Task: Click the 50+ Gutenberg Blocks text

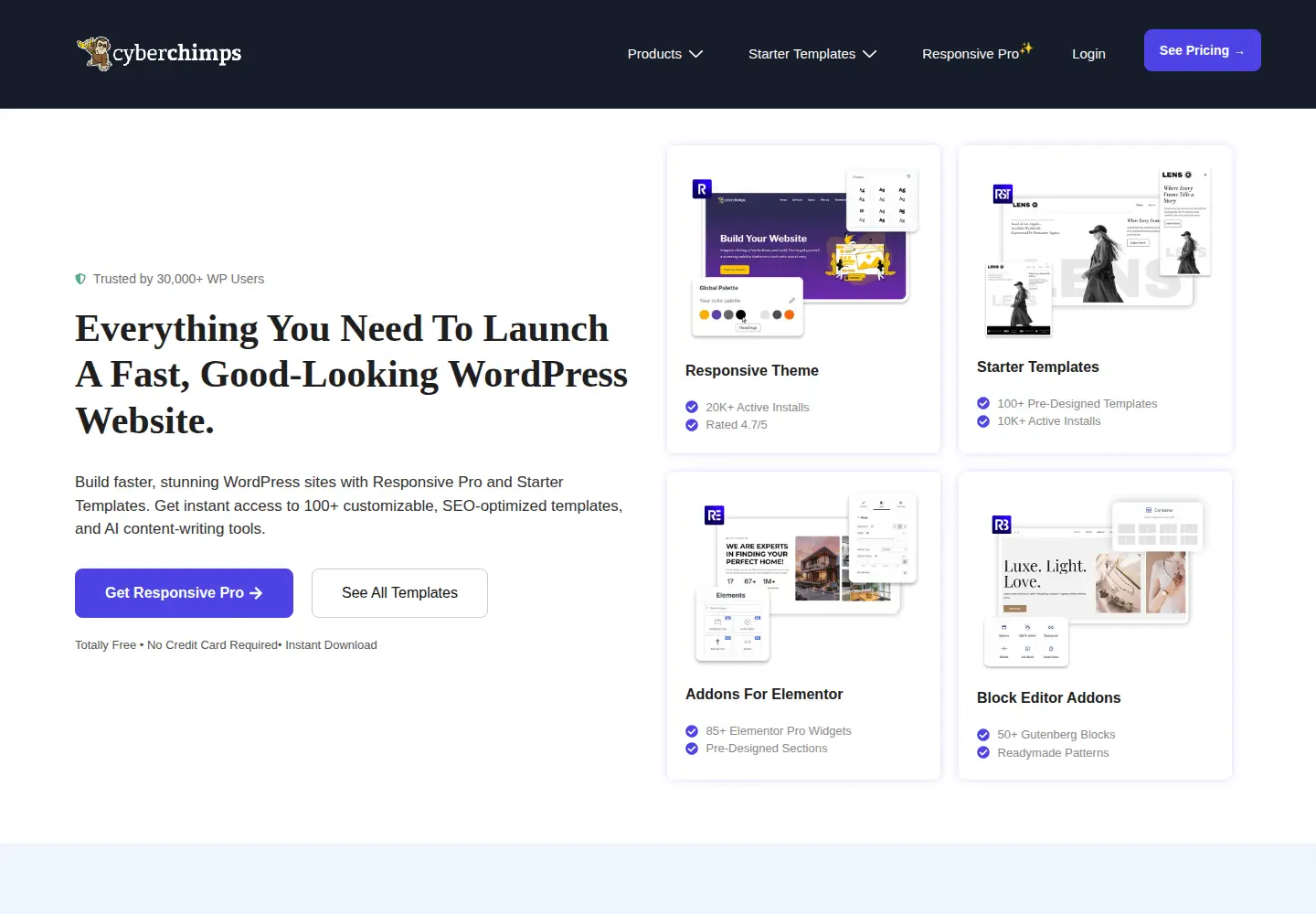Action: (x=1056, y=735)
